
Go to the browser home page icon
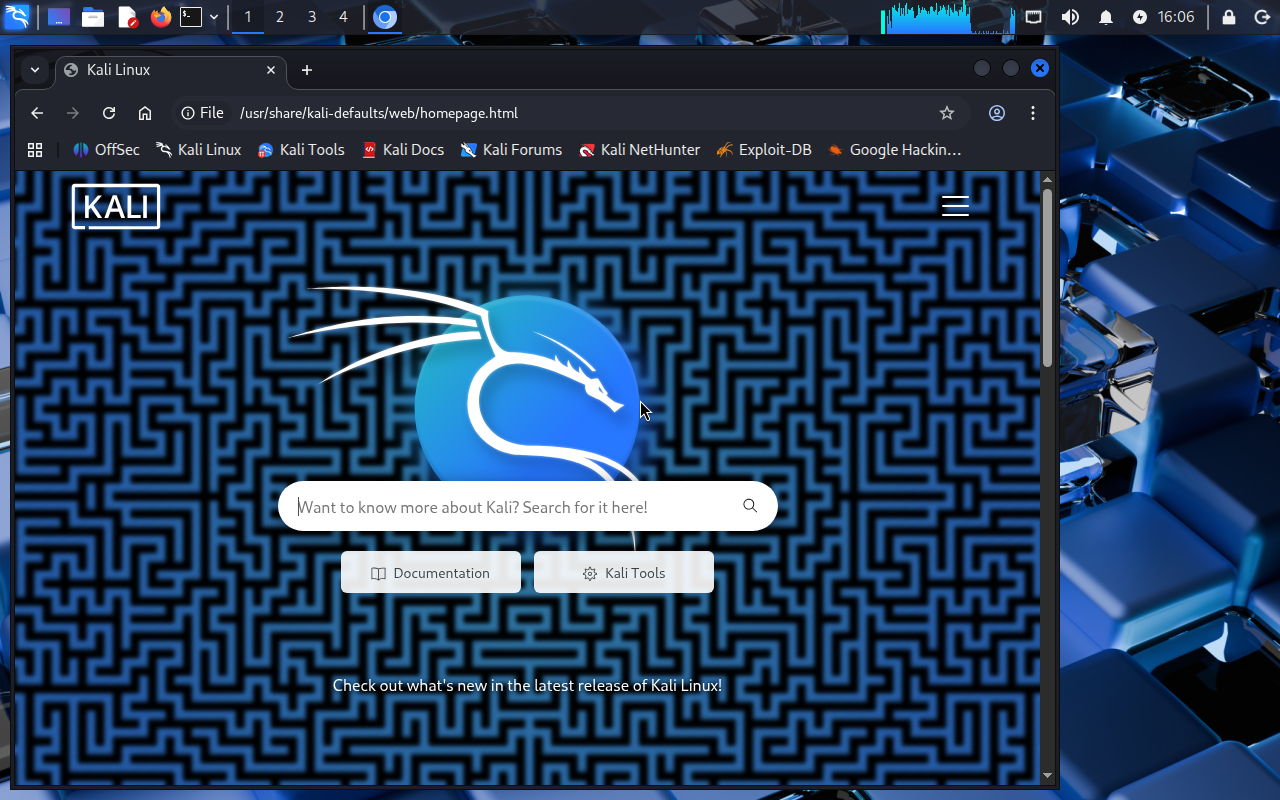(x=145, y=113)
